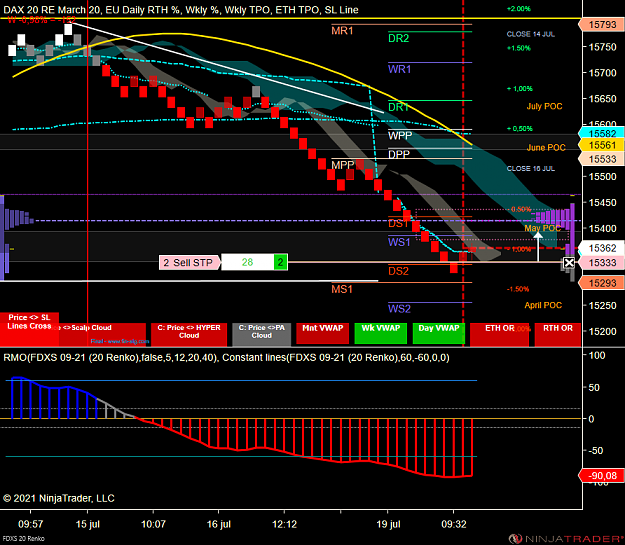Click the 15 jul date on time axis
This screenshot has width=625, height=545.
coord(88,524)
